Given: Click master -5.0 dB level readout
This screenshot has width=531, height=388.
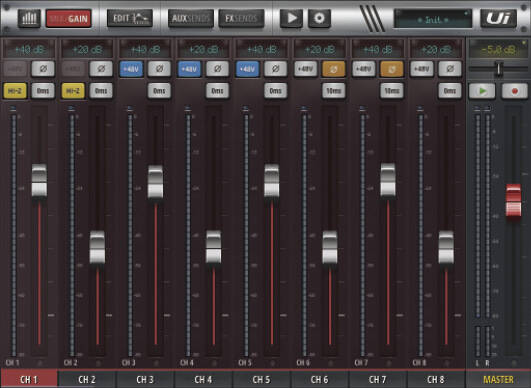Looking at the screenshot, I should pyautogui.click(x=498, y=50).
